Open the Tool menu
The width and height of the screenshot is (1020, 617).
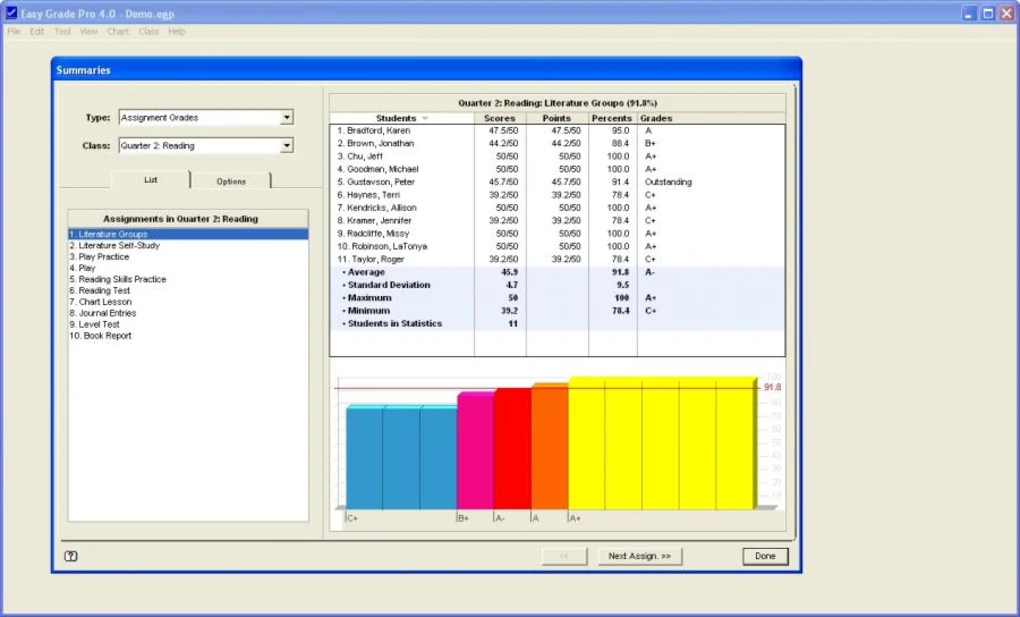point(62,31)
